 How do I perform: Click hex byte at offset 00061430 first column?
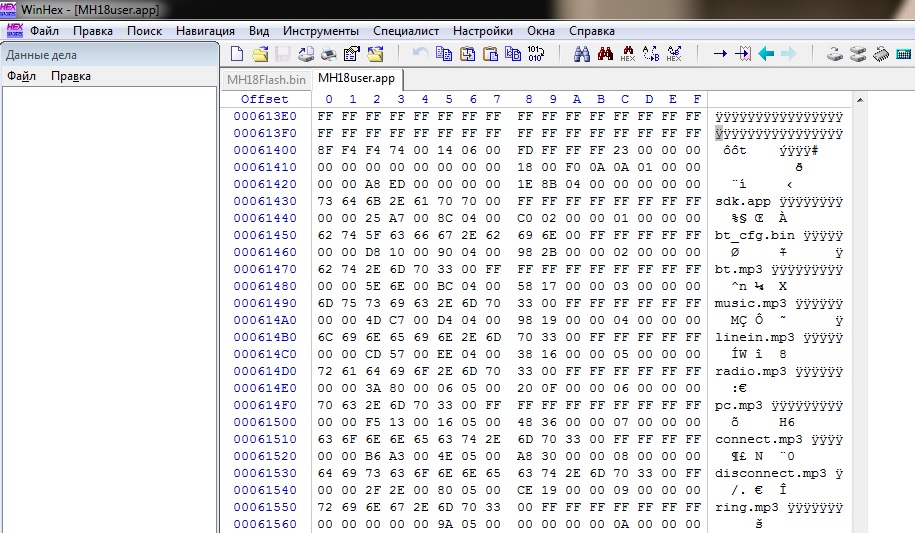(325, 201)
